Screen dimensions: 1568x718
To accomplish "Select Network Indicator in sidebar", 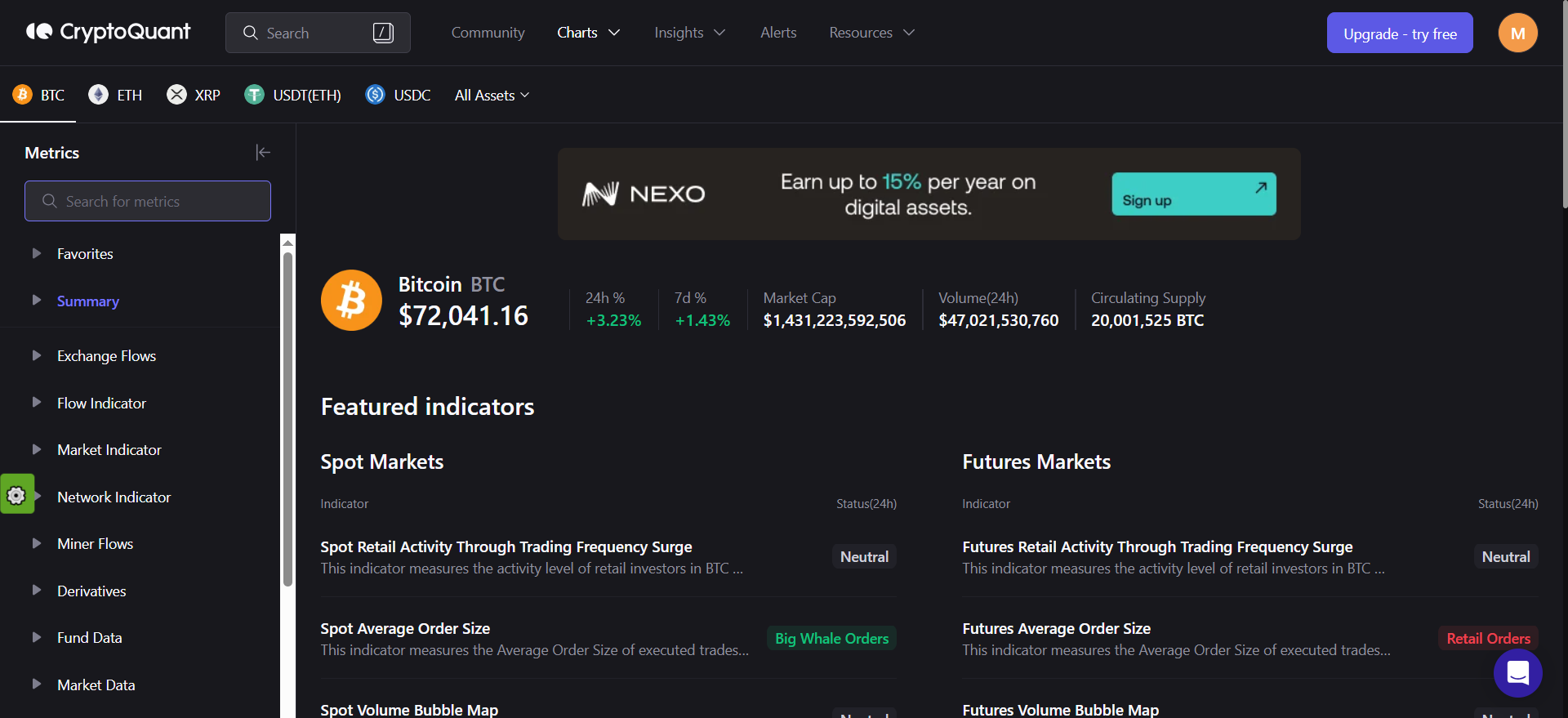I will pos(114,497).
